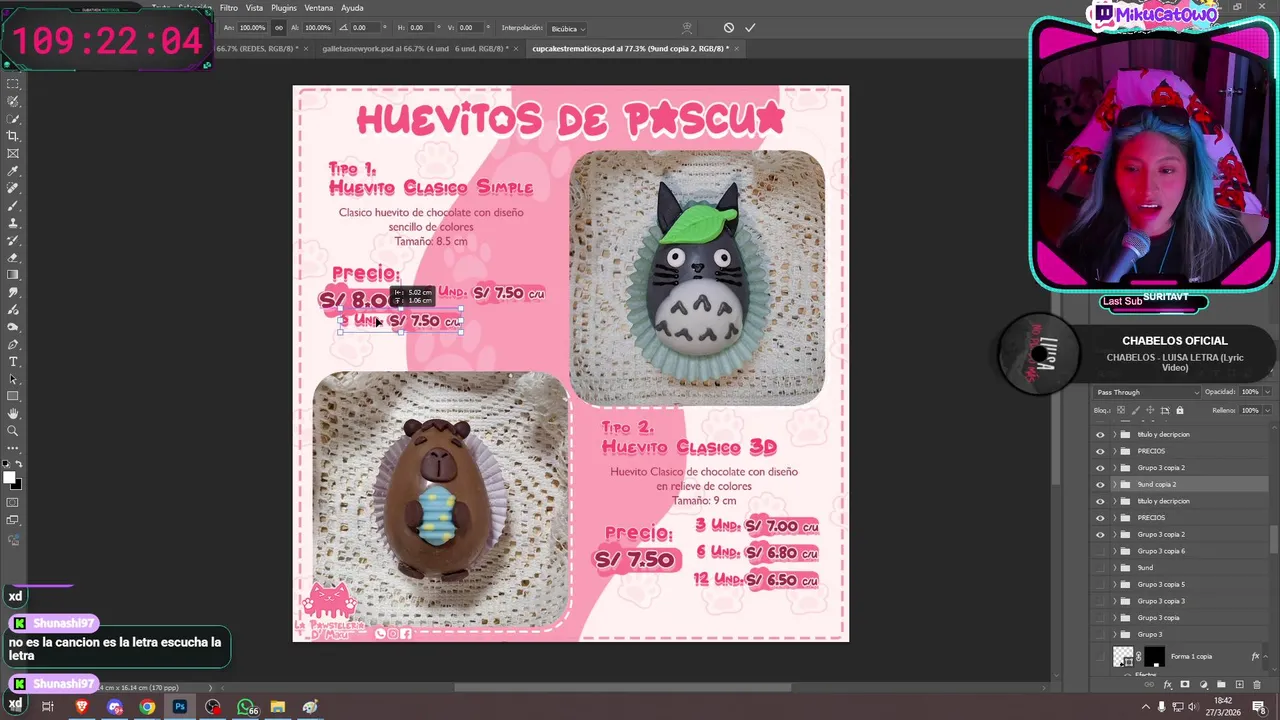
Task: Select the Clone Stamp tool
Action: 13,223
